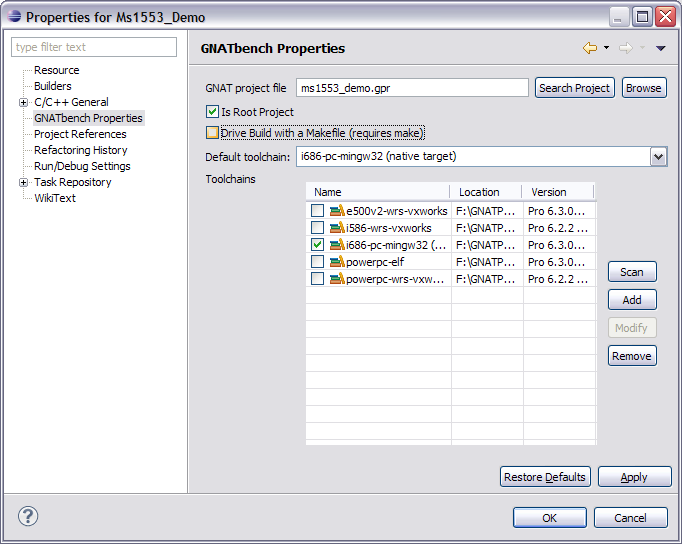Select Refactoring History in the tree
This screenshot has height=544, width=682.
[x=80, y=150]
